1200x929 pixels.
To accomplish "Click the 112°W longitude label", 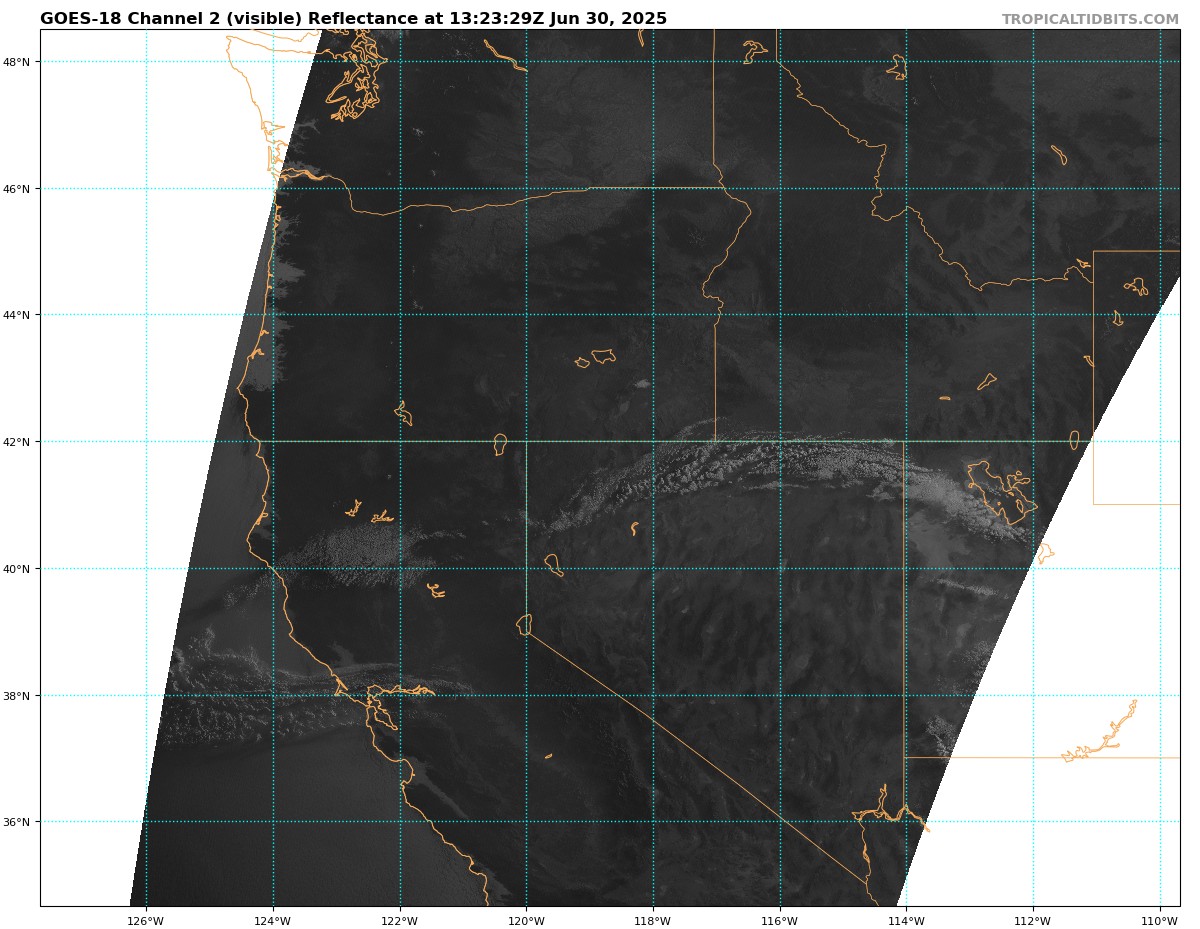I will tap(1033, 920).
